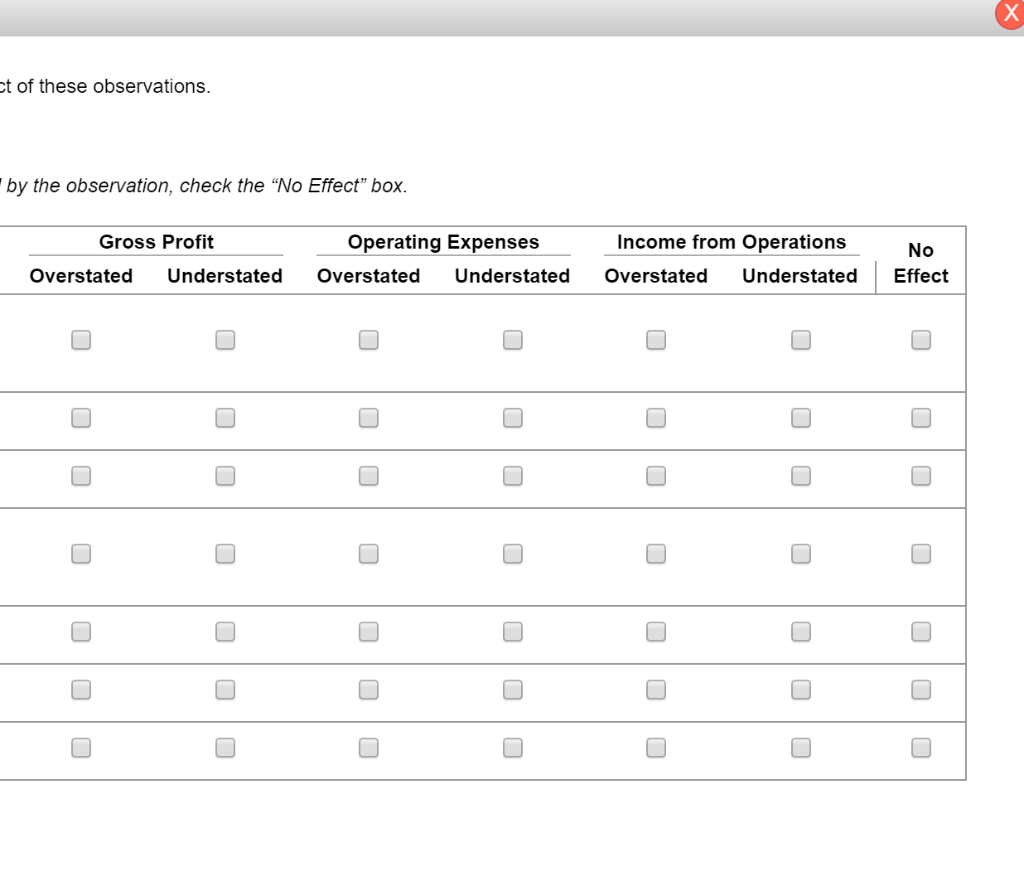The height and width of the screenshot is (891, 1024).
Task: Enable Income from Operations Overstated in last row
Action: click(656, 747)
